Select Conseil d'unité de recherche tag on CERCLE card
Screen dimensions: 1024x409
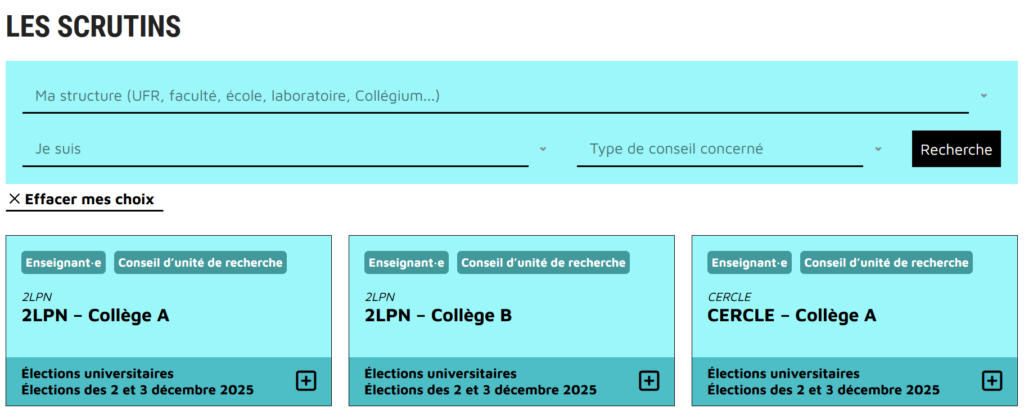click(886, 263)
